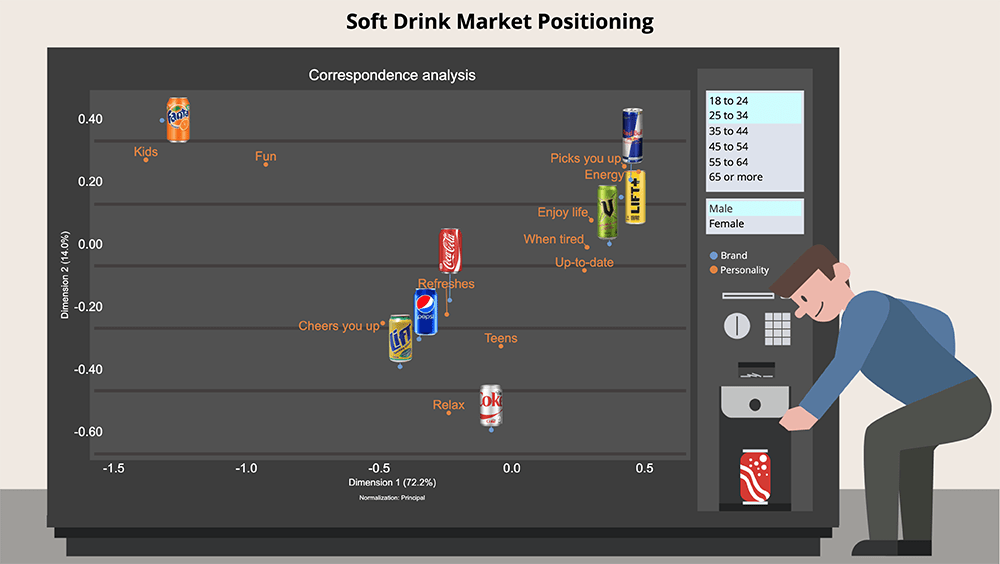Select the yellow Lift+ can
1000x564 pixels.
click(635, 197)
